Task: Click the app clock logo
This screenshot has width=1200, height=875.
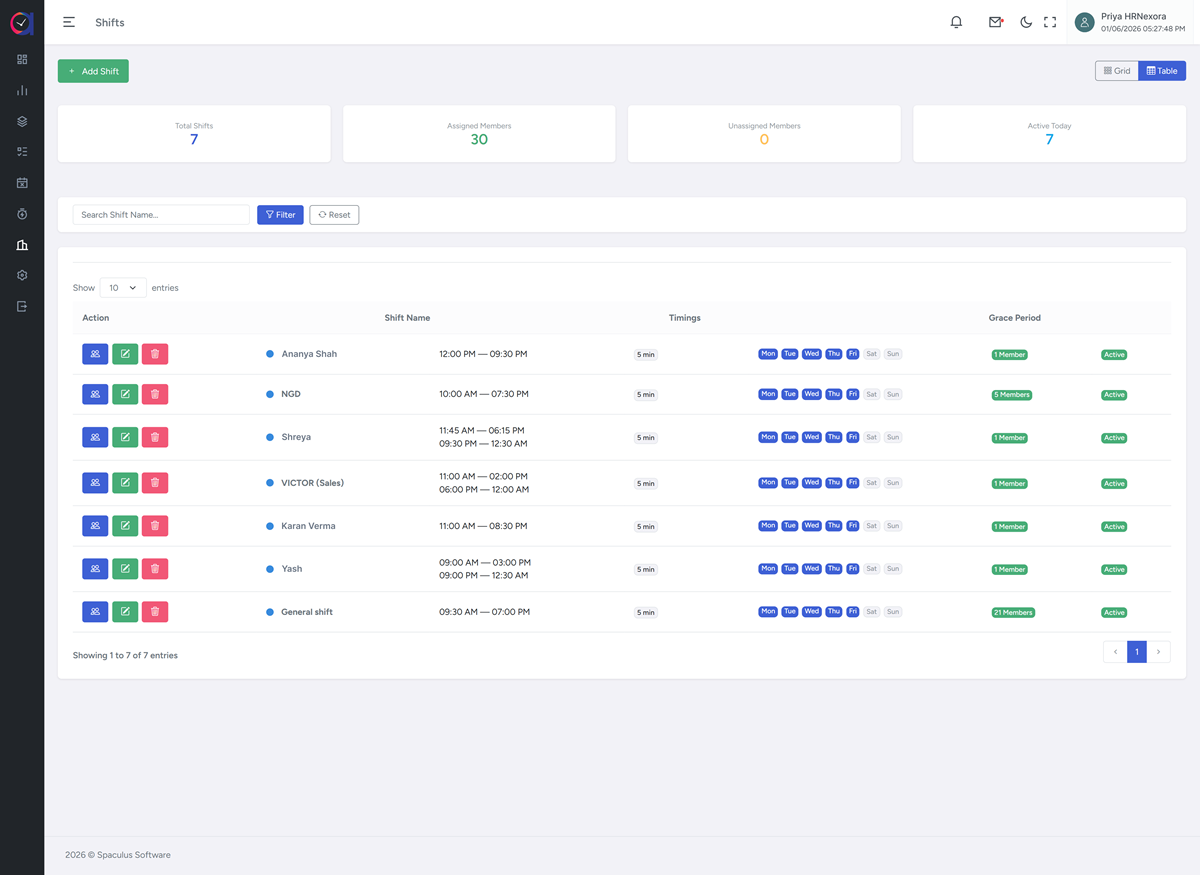Action: click(x=22, y=23)
